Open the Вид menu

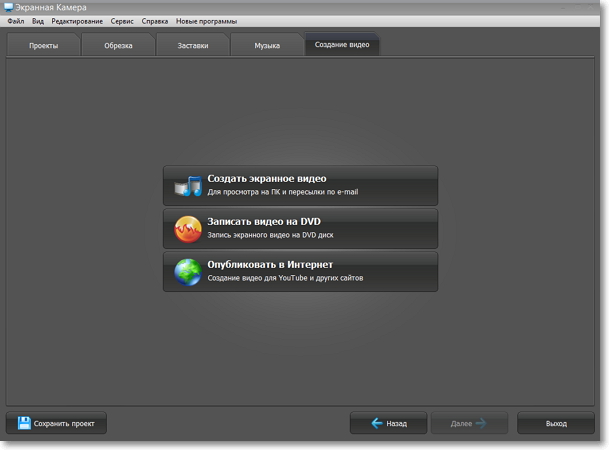pos(38,21)
